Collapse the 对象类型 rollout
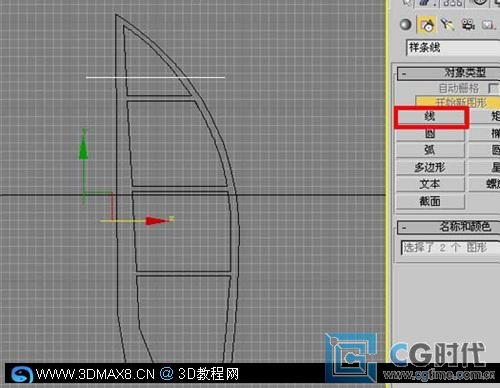The image size is (500, 388). point(449,73)
